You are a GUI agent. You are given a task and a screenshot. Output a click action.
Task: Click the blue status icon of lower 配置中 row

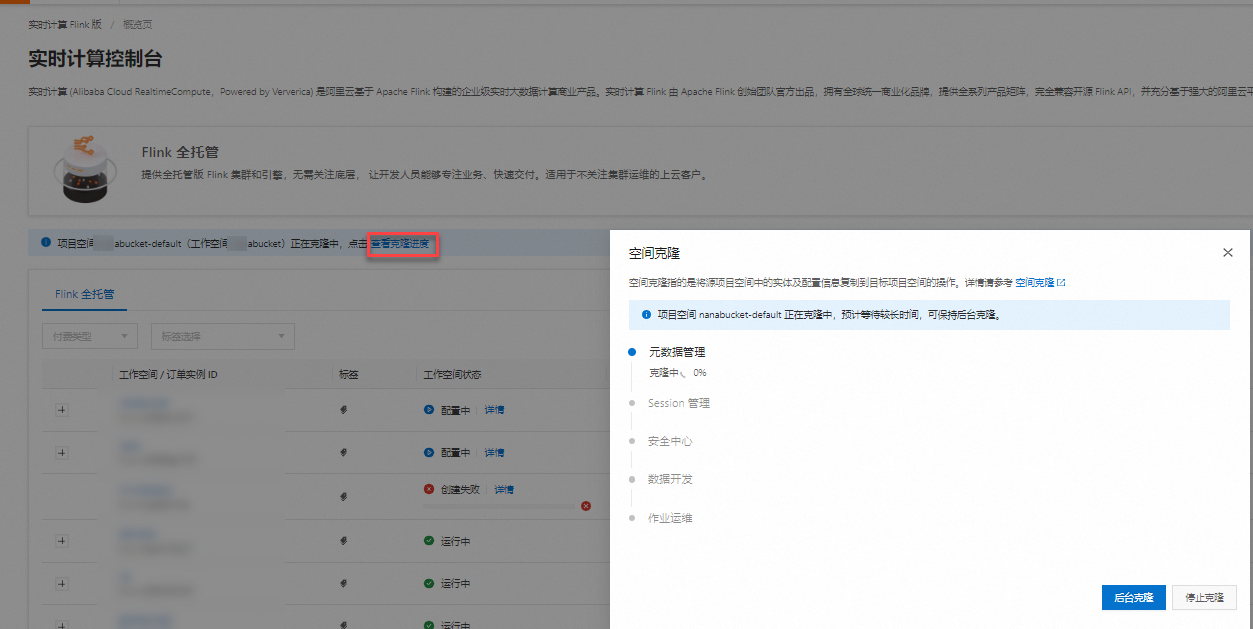[x=429, y=453]
